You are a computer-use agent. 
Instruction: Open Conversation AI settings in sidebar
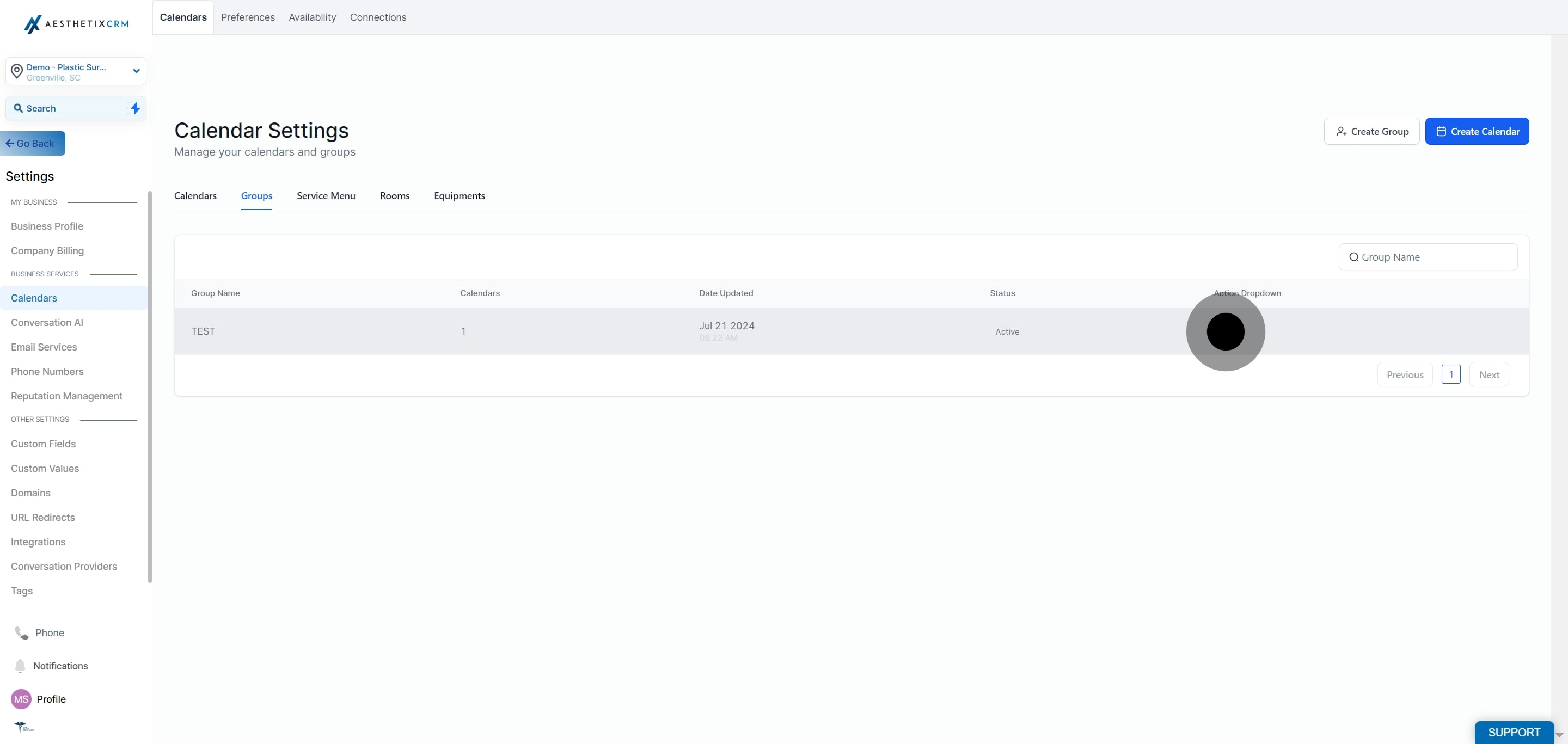pos(47,322)
